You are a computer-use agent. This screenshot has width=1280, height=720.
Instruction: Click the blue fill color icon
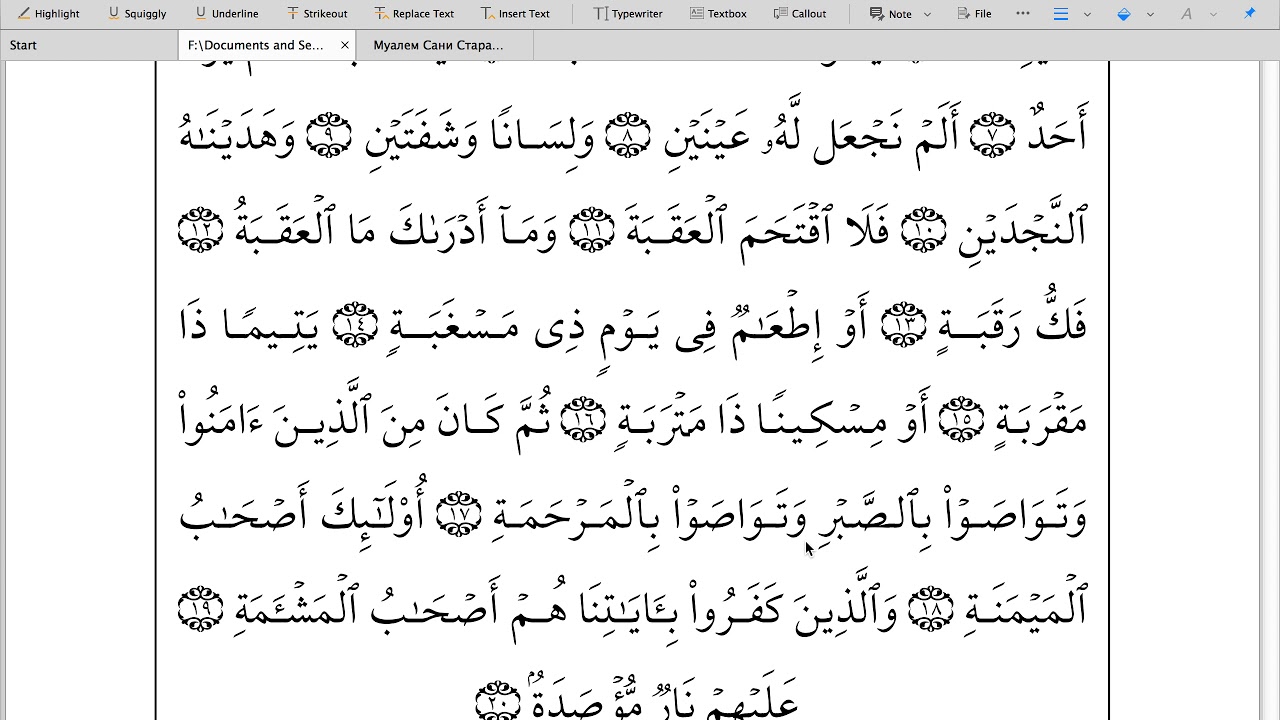tap(1124, 14)
